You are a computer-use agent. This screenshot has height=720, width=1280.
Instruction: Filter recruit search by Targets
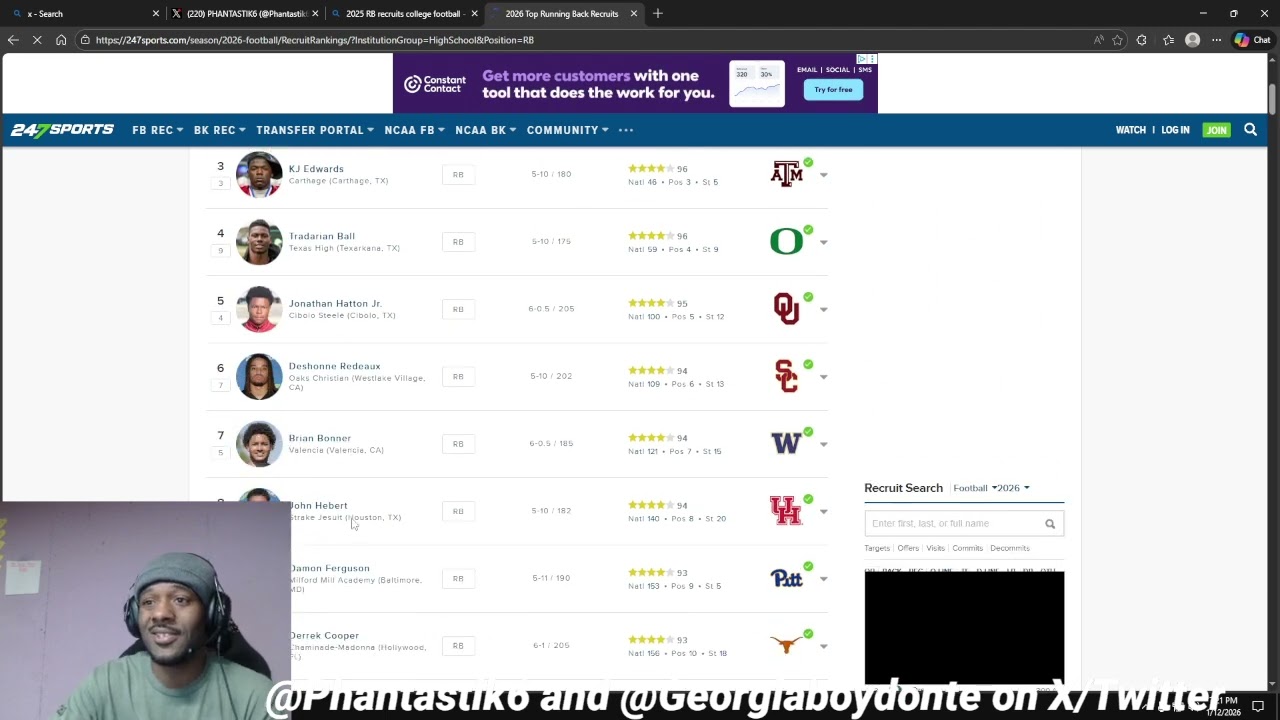coord(877,548)
